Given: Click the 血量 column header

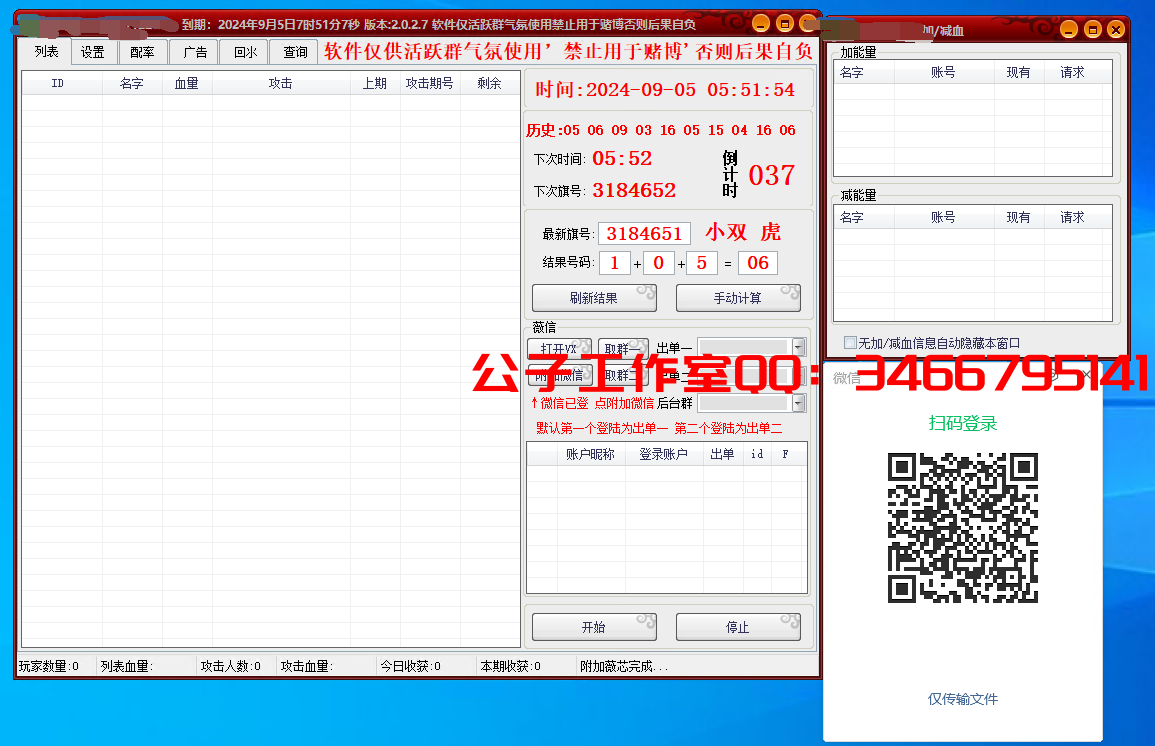Looking at the screenshot, I should 186,83.
